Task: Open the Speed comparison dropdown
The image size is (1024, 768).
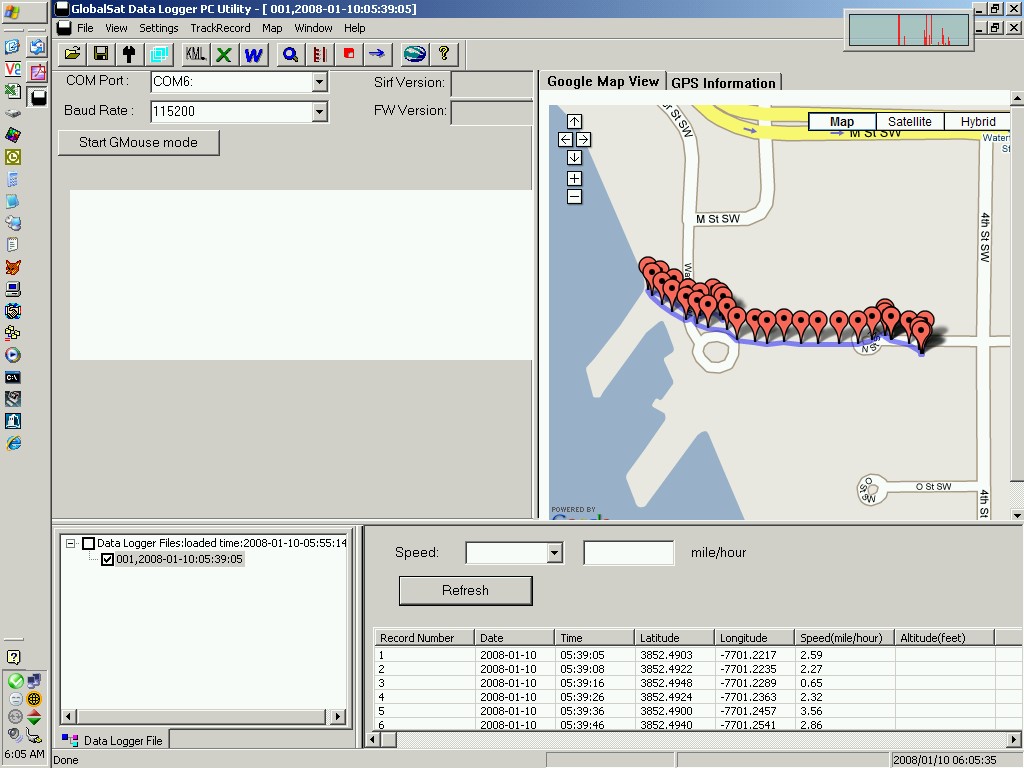Action: pos(554,552)
